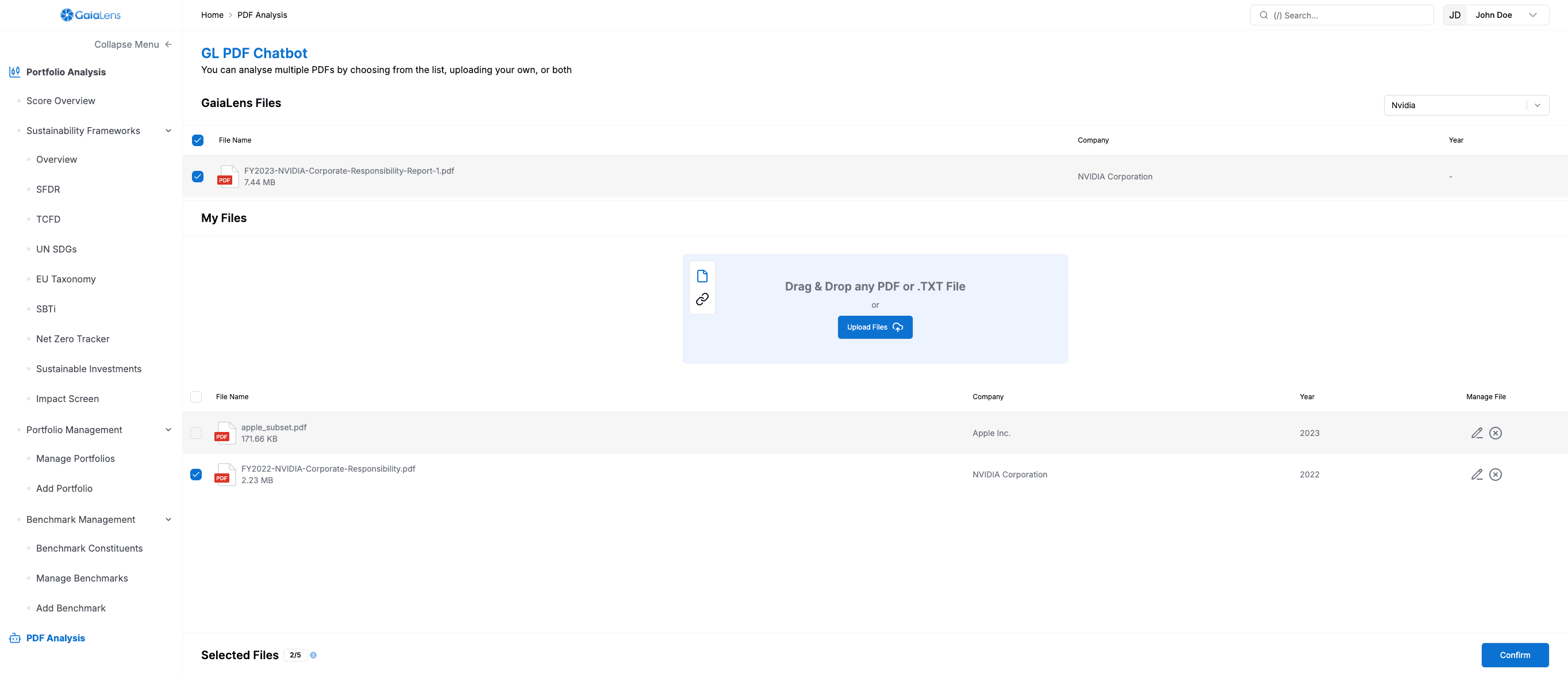
Task: Click PDF Analysis breadcrumb
Action: tap(262, 15)
